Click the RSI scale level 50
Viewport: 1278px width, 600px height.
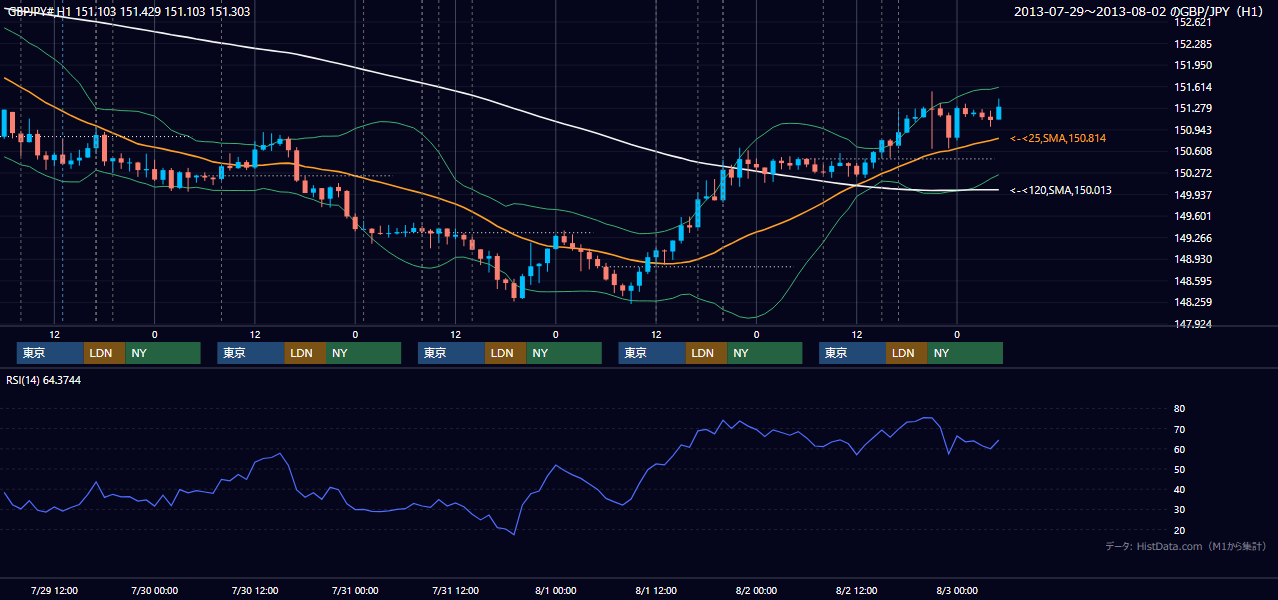click(1179, 470)
